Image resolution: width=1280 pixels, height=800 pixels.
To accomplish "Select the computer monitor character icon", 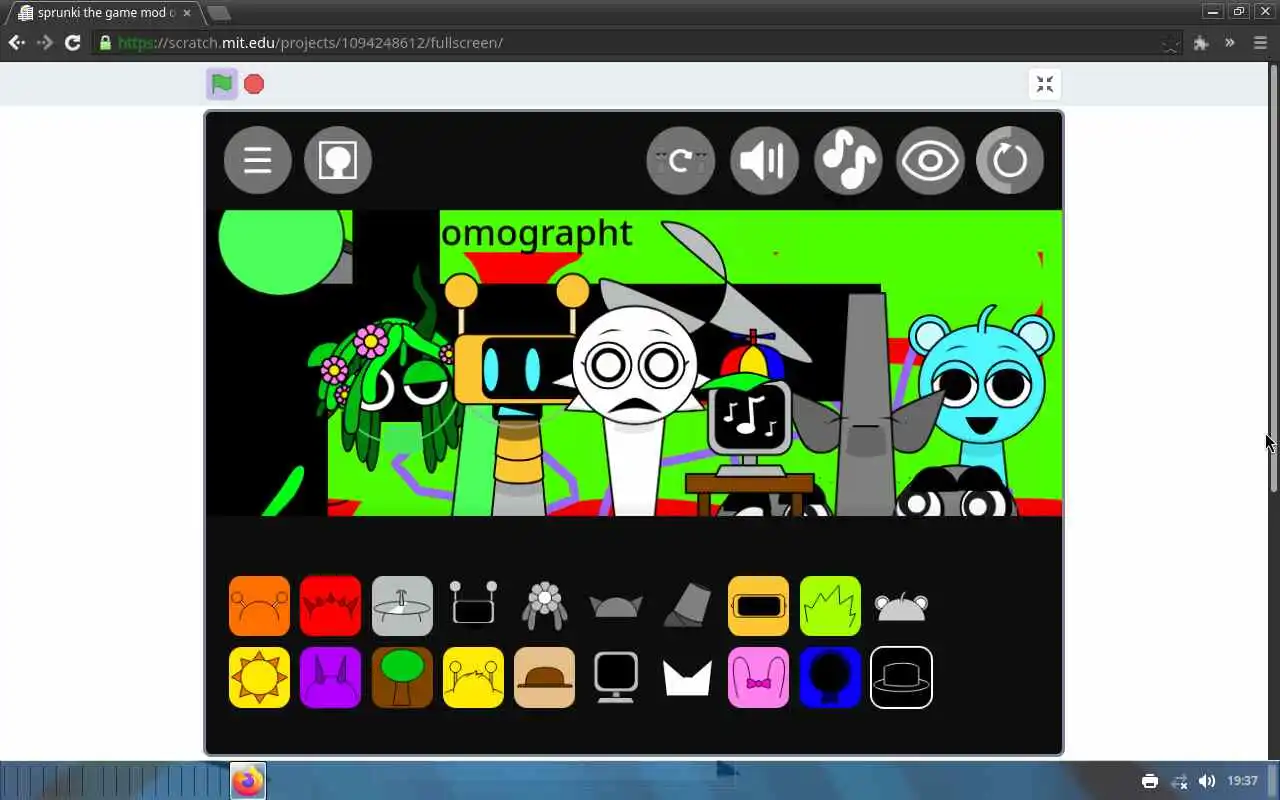I will coord(616,677).
